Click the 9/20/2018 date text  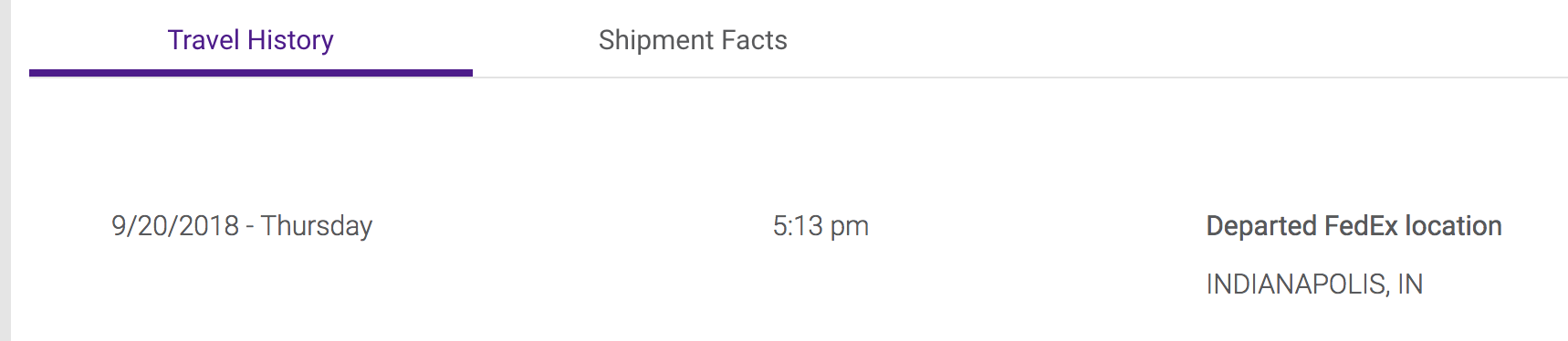tap(175, 225)
